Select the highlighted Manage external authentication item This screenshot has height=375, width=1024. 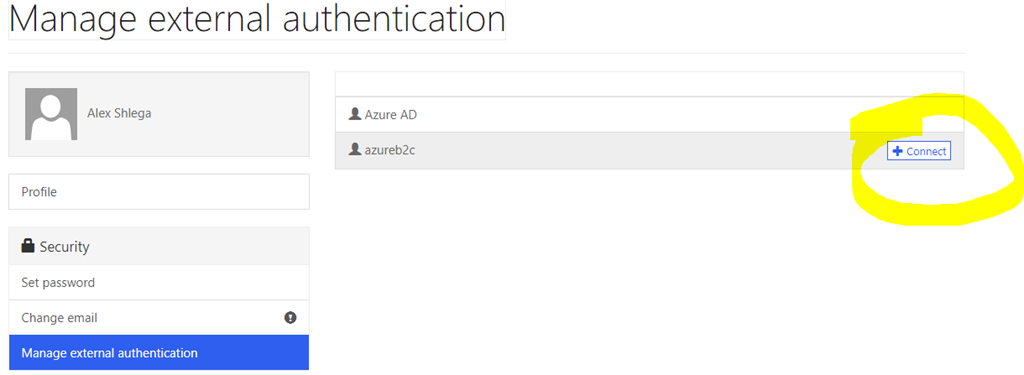159,353
